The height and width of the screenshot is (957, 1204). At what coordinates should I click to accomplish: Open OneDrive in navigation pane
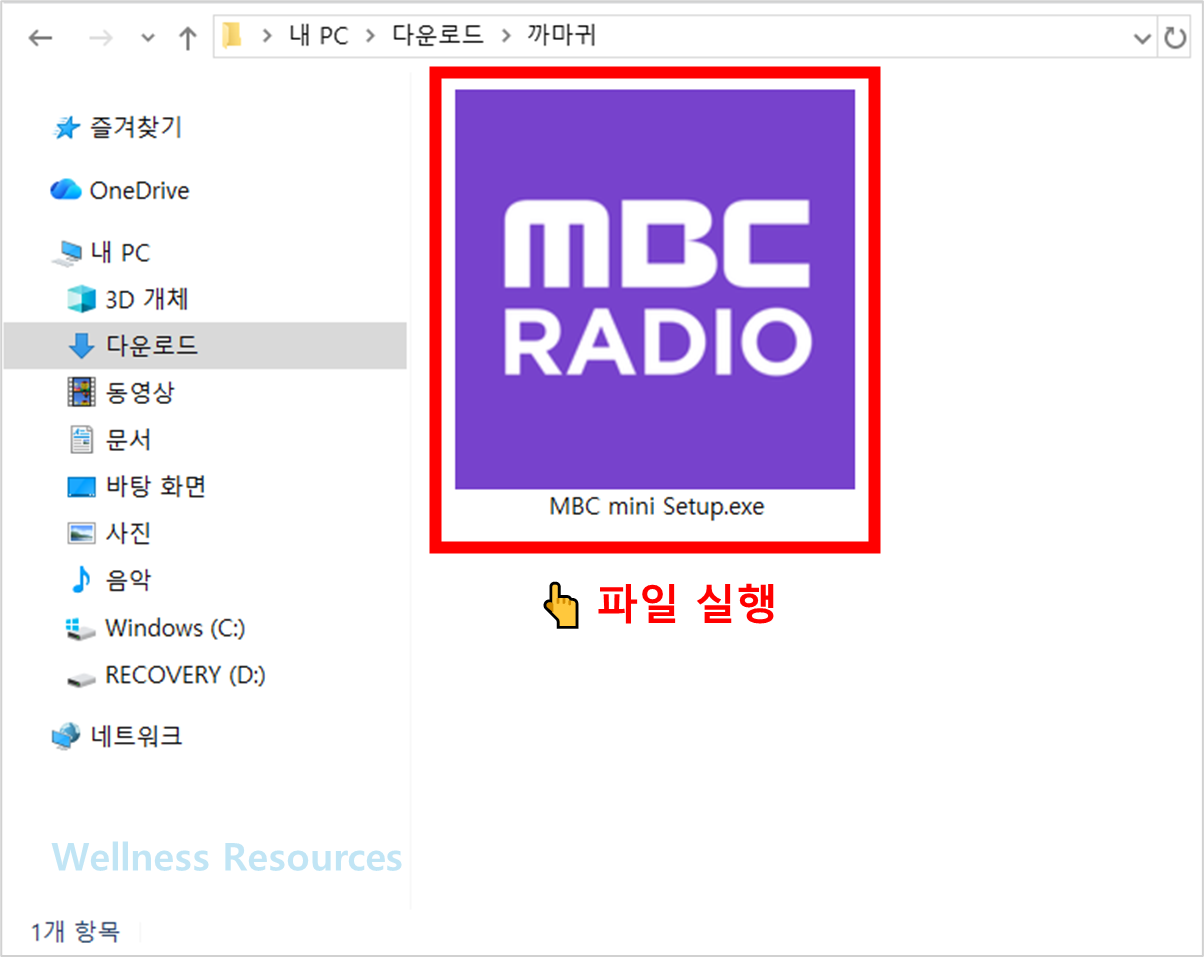point(139,190)
